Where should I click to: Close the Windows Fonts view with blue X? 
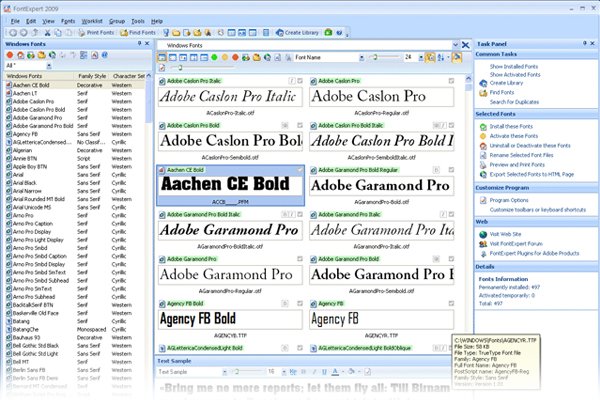(x=466, y=45)
